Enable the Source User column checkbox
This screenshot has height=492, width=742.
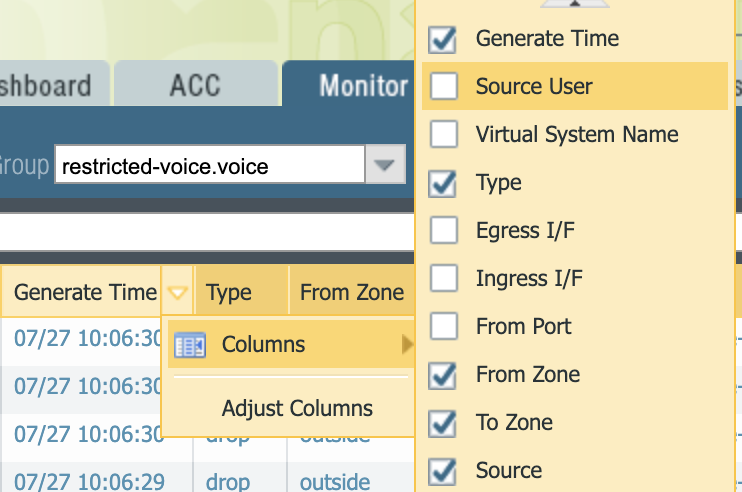coord(444,86)
